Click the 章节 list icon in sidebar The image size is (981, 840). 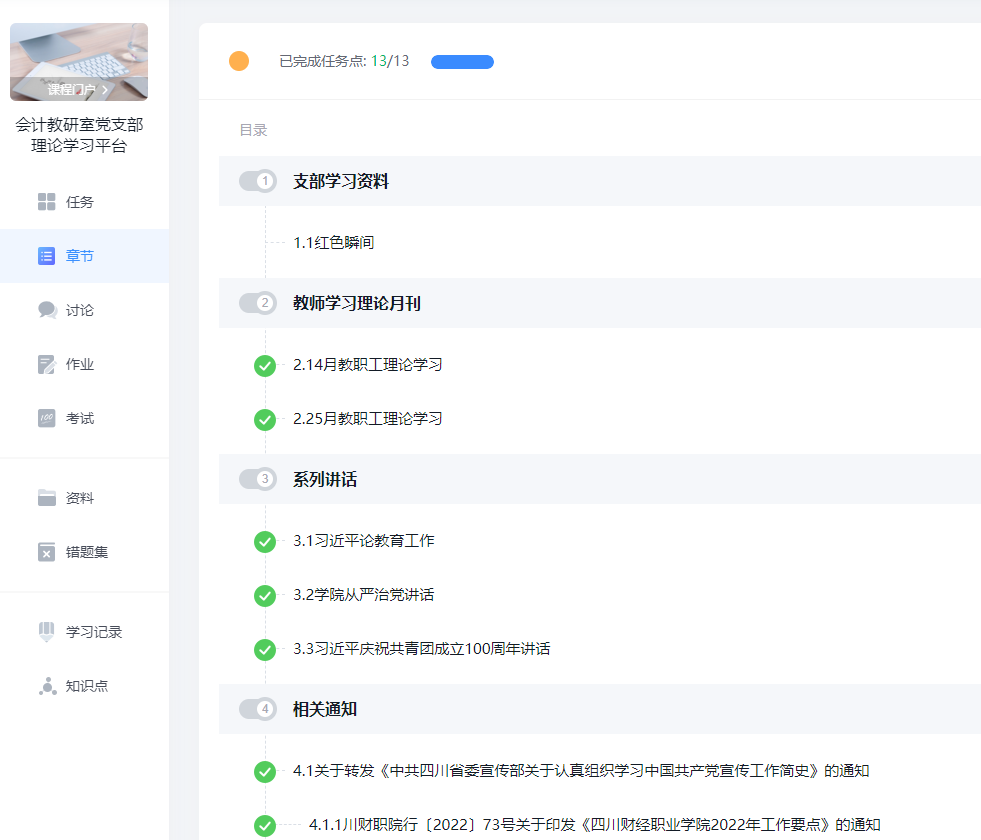pyautogui.click(x=47, y=256)
